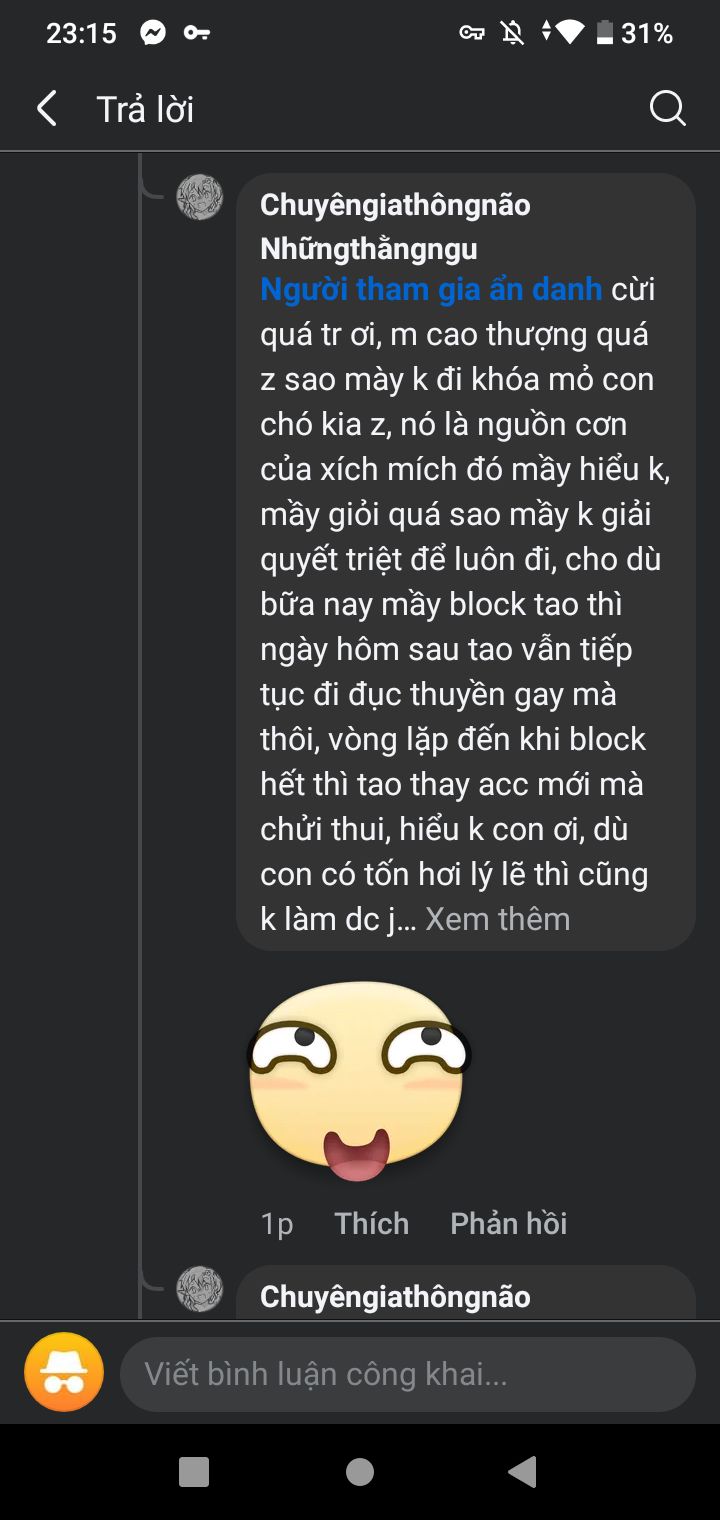This screenshot has height=1520, width=720.
Task: Tap the muted notification bell icon
Action: click(x=513, y=33)
